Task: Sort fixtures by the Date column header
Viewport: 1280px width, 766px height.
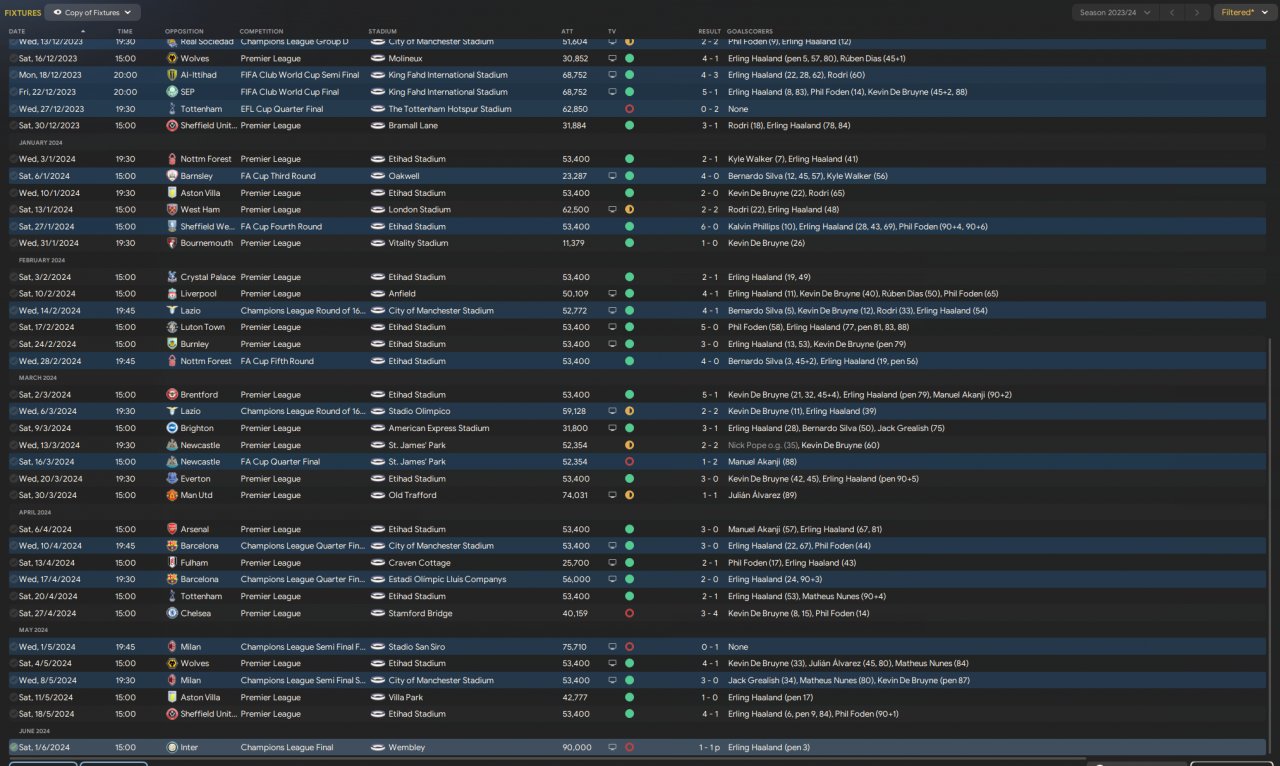Action: pyautogui.click(x=17, y=31)
